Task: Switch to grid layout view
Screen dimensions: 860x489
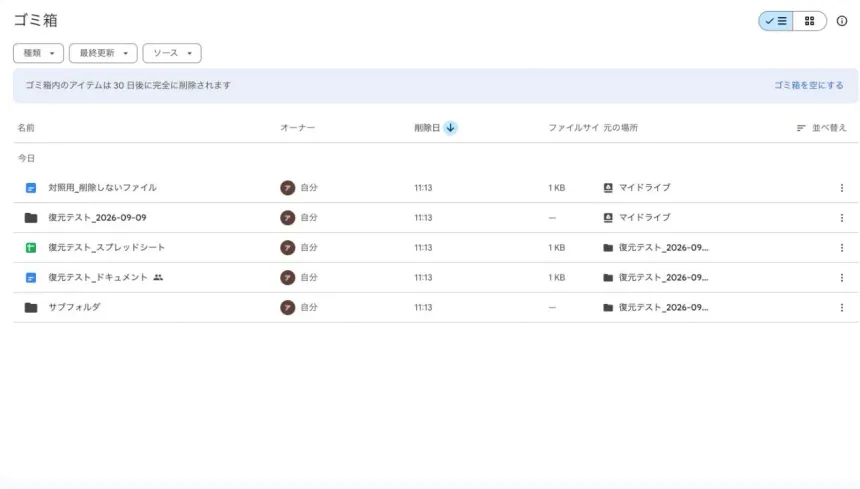Action: point(810,21)
